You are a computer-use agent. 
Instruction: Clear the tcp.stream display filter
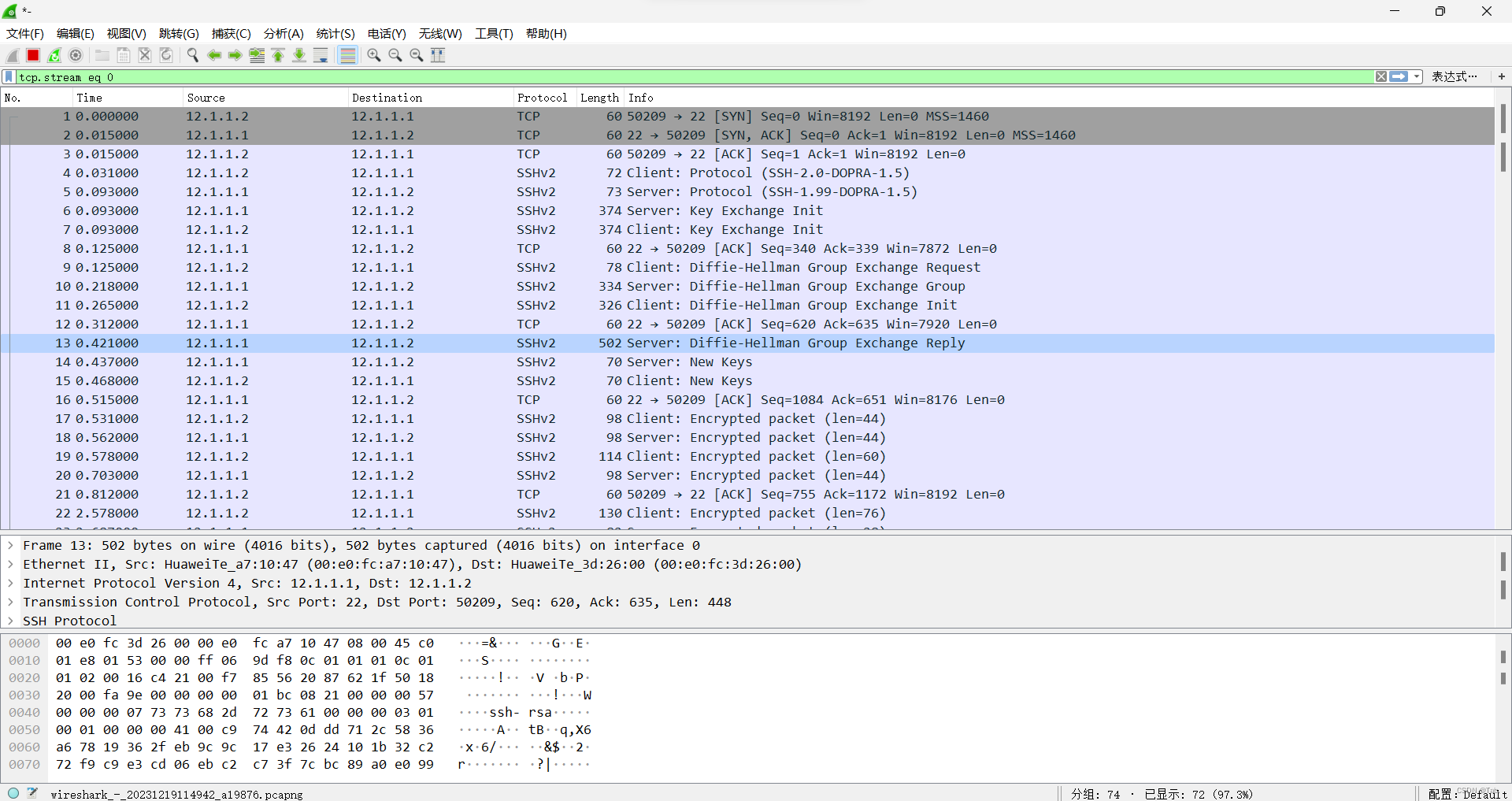pyautogui.click(x=1381, y=76)
